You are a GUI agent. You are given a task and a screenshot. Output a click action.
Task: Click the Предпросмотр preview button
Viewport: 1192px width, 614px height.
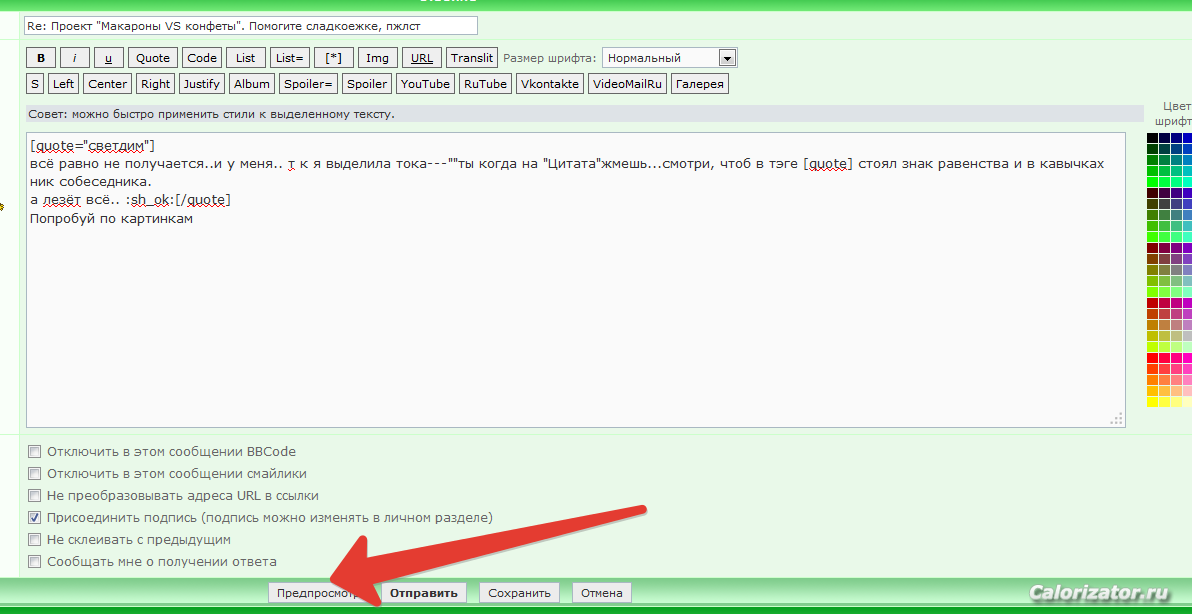(322, 593)
